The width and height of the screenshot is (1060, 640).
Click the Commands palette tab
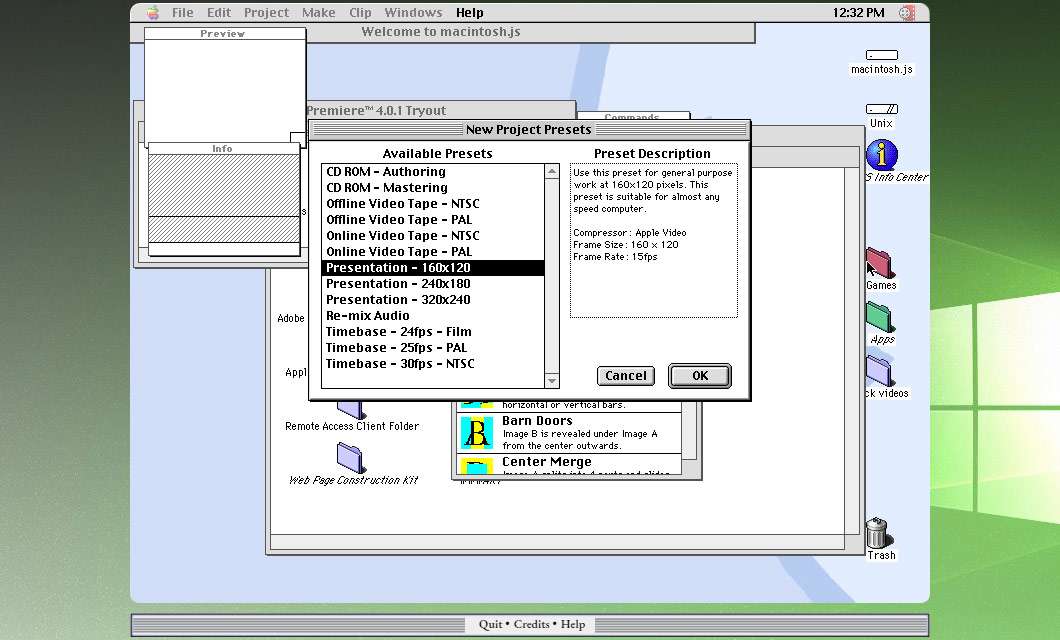pos(633,116)
